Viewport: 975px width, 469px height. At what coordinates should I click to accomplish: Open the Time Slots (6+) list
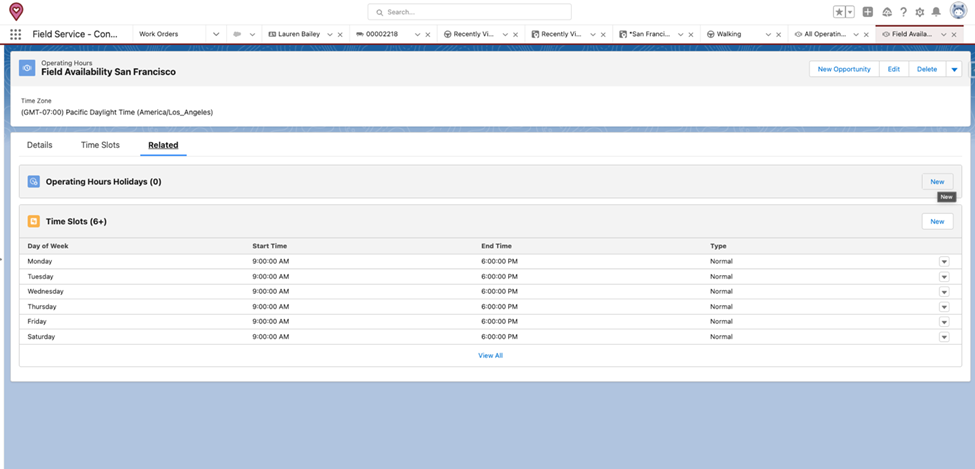pyautogui.click(x=76, y=221)
